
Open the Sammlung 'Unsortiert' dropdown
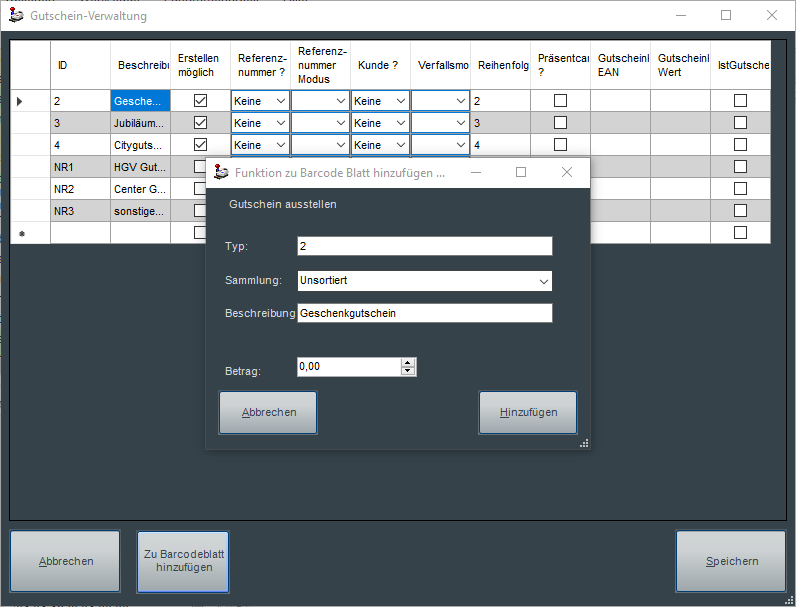(x=543, y=281)
